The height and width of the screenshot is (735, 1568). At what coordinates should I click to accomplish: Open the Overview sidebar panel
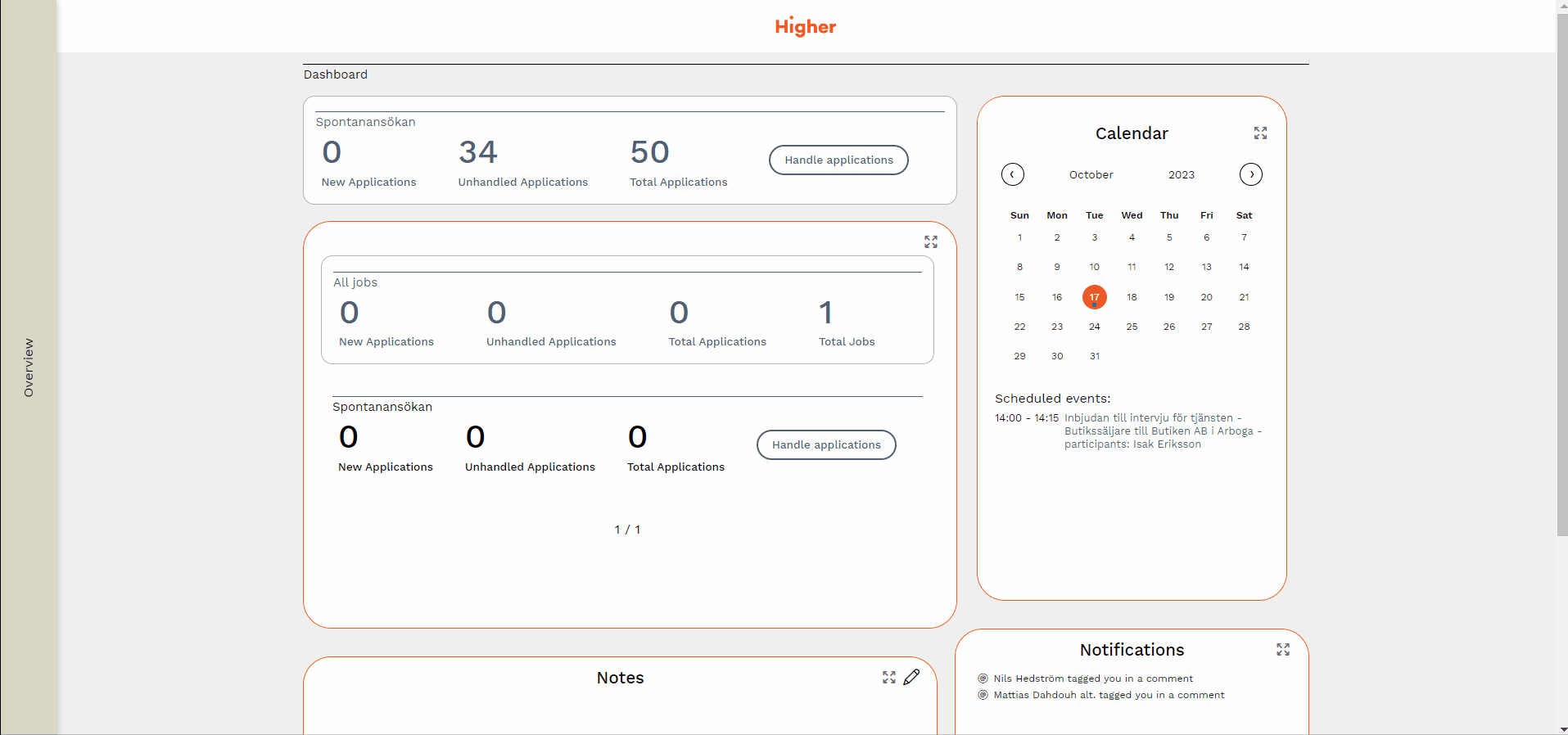point(29,367)
